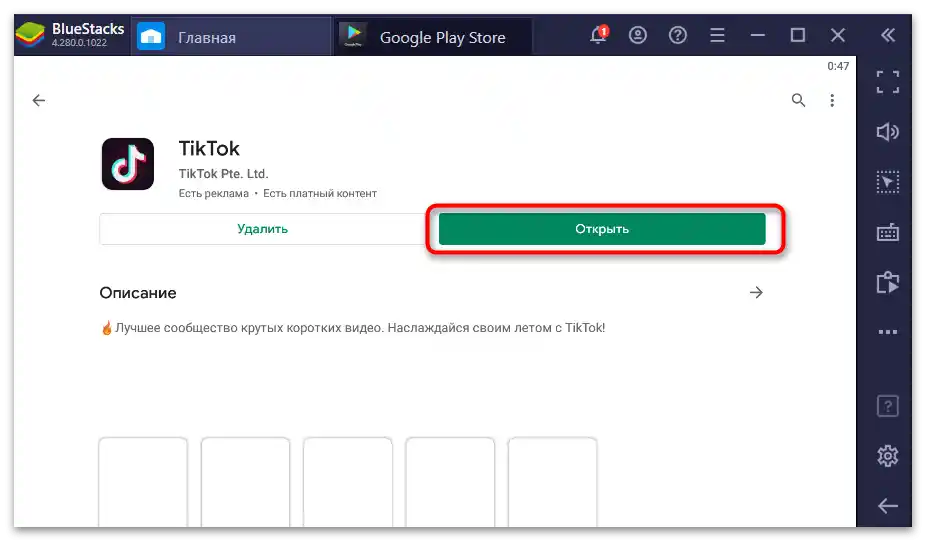Viewport: 926px width, 541px height.
Task: Click the BlueStacks logo icon
Action: click(30, 35)
